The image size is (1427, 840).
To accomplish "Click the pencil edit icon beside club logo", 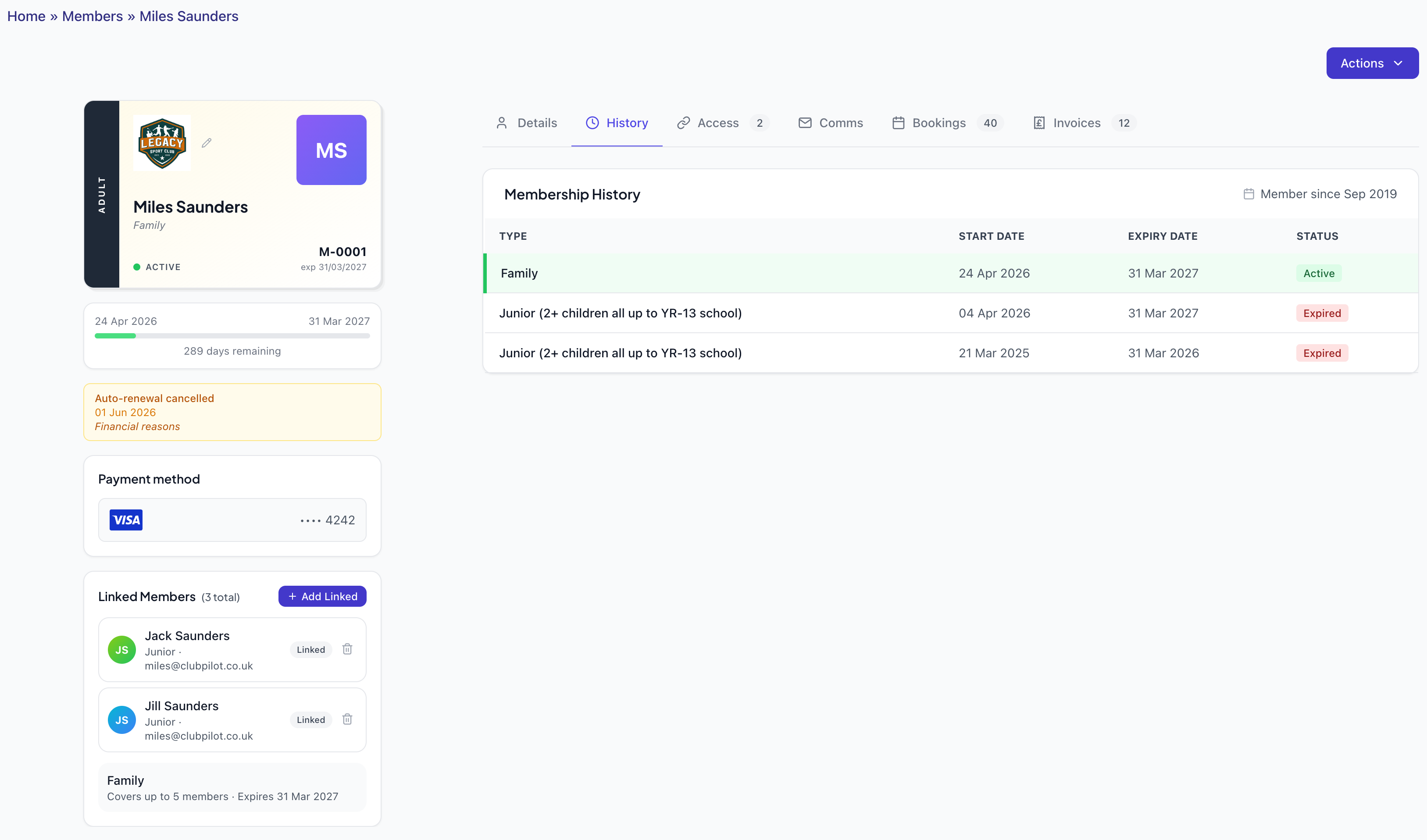I will [207, 142].
